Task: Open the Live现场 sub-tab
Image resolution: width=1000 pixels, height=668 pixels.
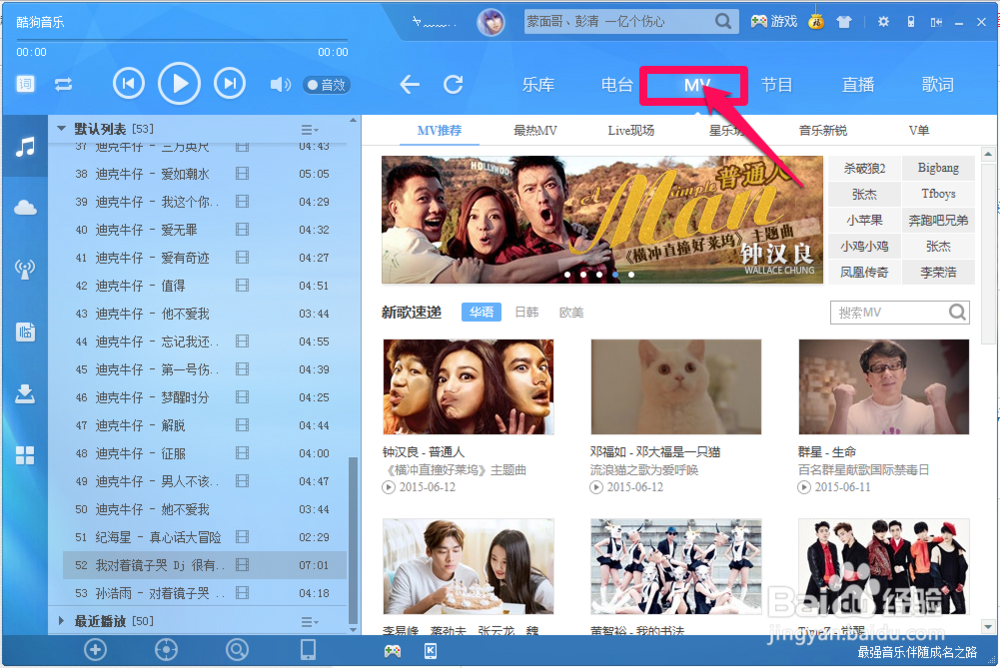Action: pyautogui.click(x=631, y=131)
